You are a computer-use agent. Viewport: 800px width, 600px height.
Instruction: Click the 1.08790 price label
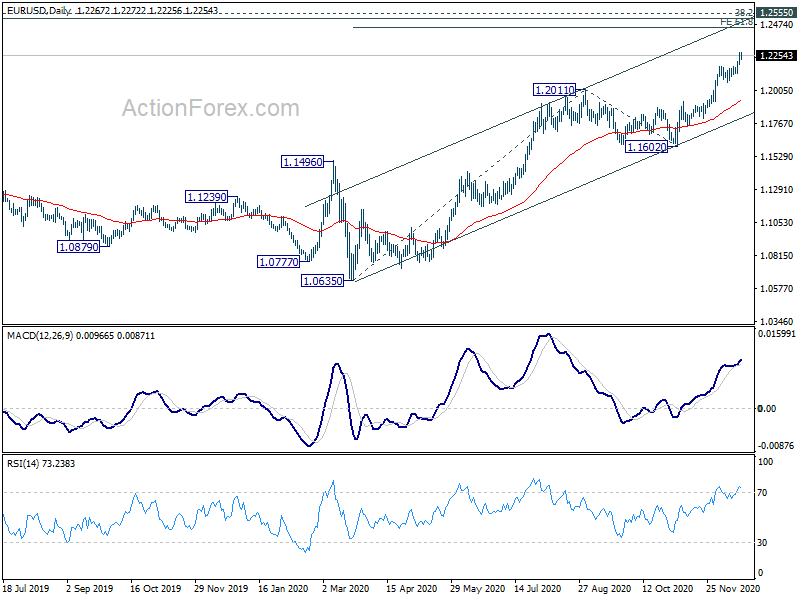click(79, 247)
